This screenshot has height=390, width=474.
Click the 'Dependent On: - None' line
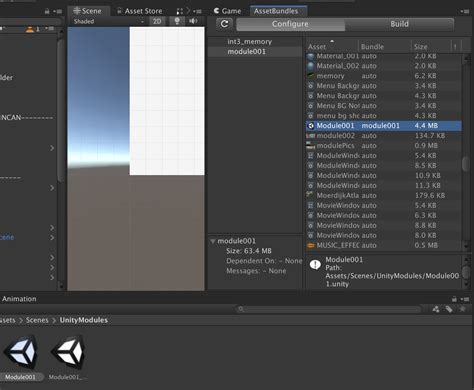click(264, 261)
